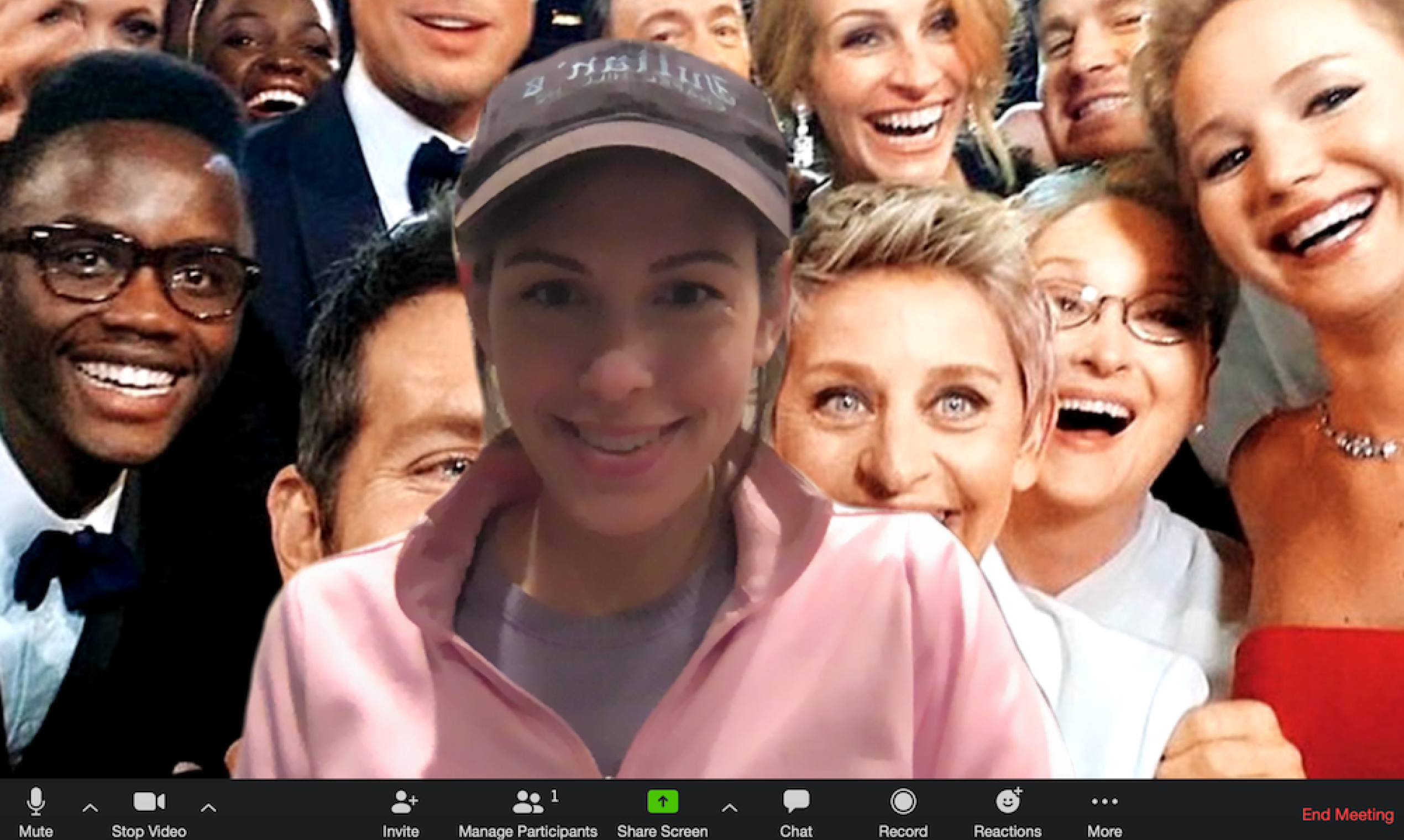Expand audio options arrow beside Mute
The width and height of the screenshot is (1404, 840).
pyautogui.click(x=90, y=809)
